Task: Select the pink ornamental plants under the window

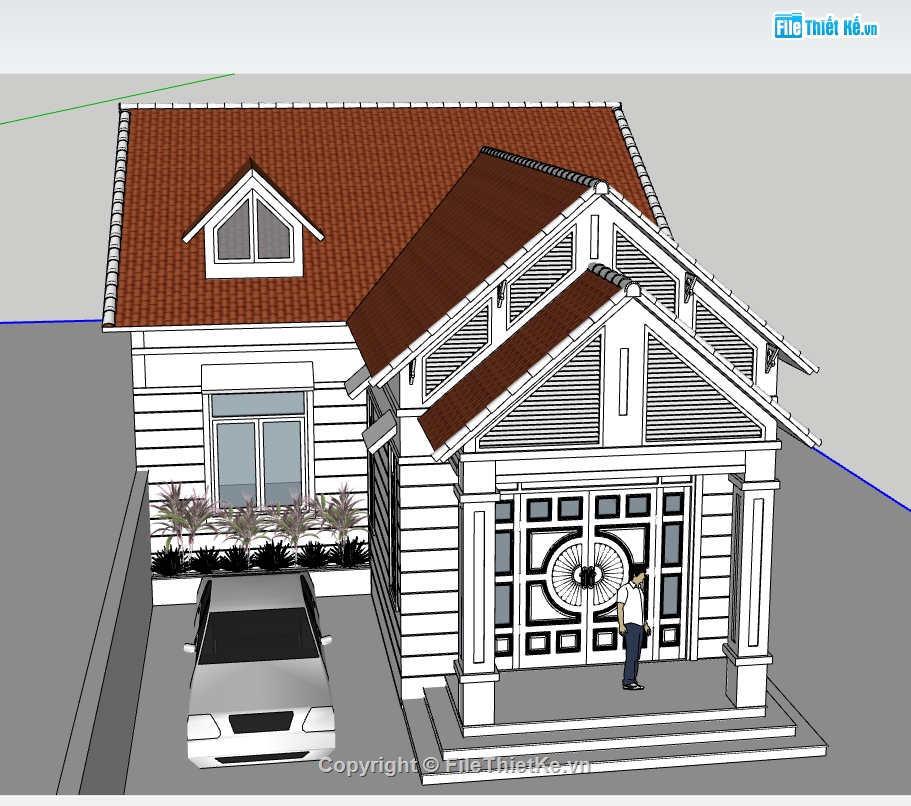Action: tap(260, 517)
